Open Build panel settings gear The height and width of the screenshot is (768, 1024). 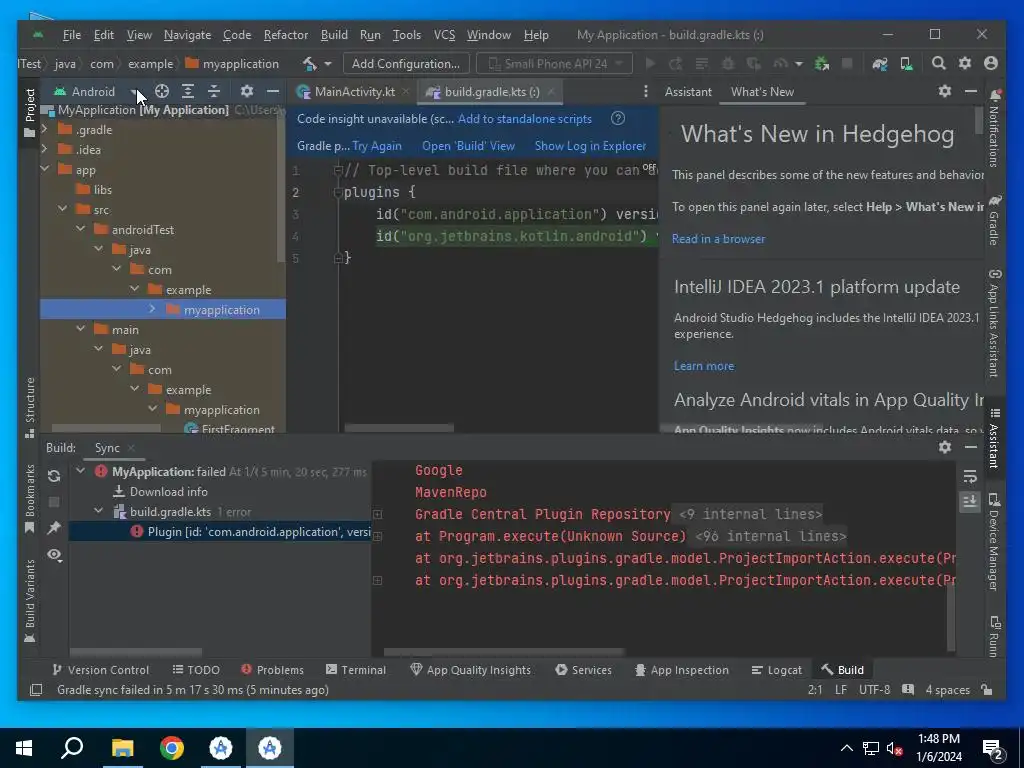pos(944,447)
